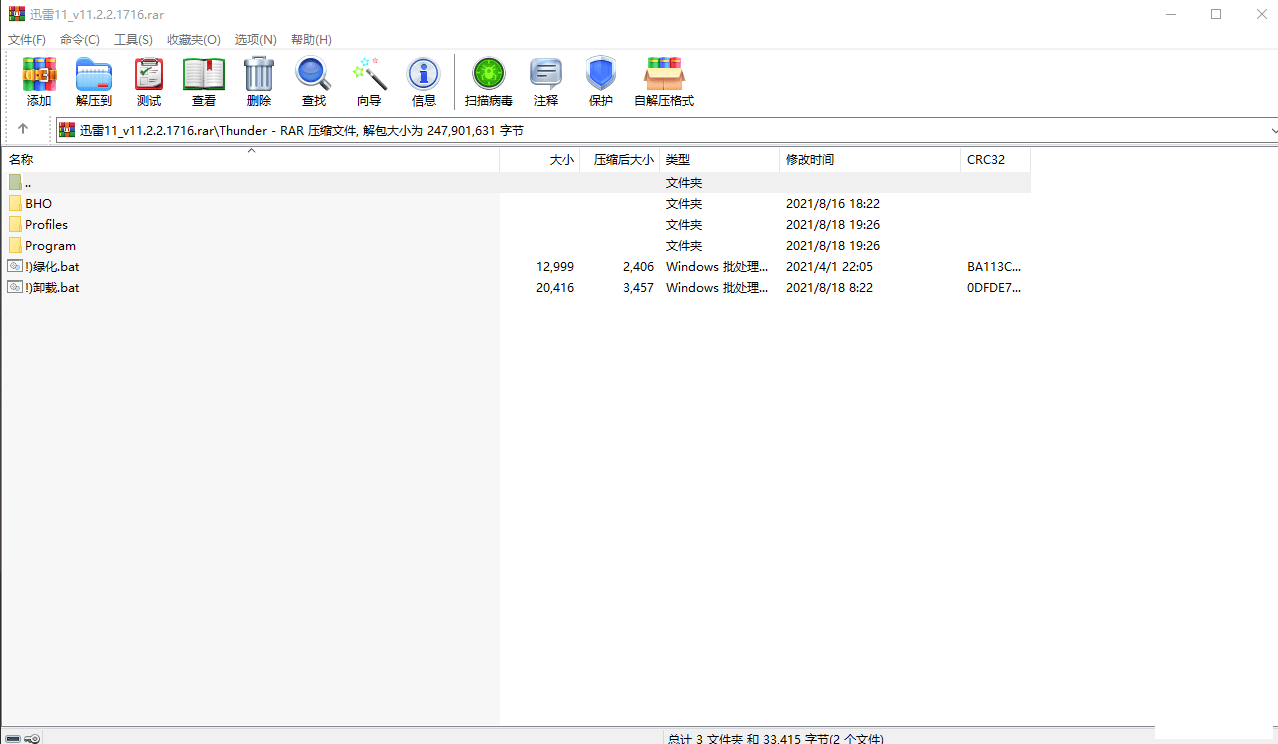Image resolution: width=1278 pixels, height=744 pixels.
Task: Click the 信息 (Info) toolbar icon
Action: tap(424, 75)
